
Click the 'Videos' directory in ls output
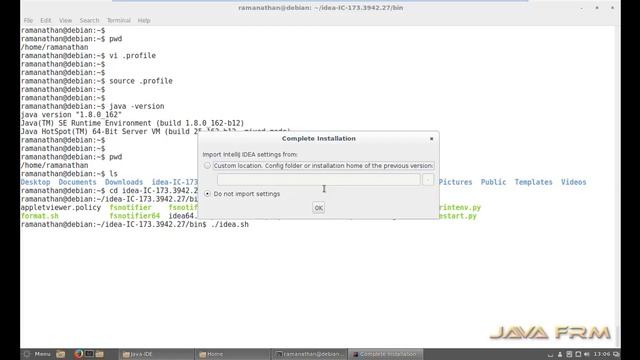coord(573,182)
